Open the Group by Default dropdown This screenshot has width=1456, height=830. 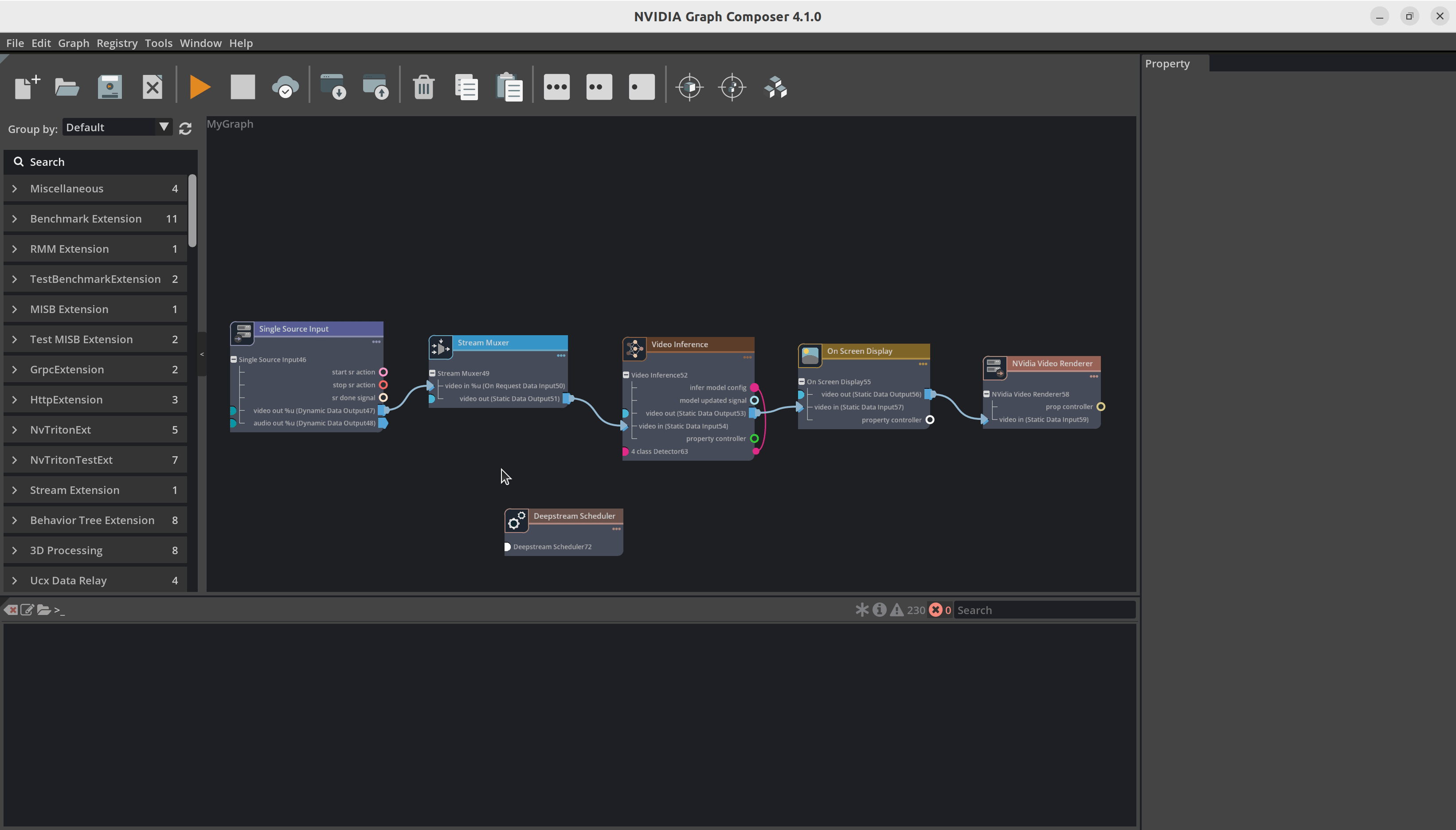(117, 127)
